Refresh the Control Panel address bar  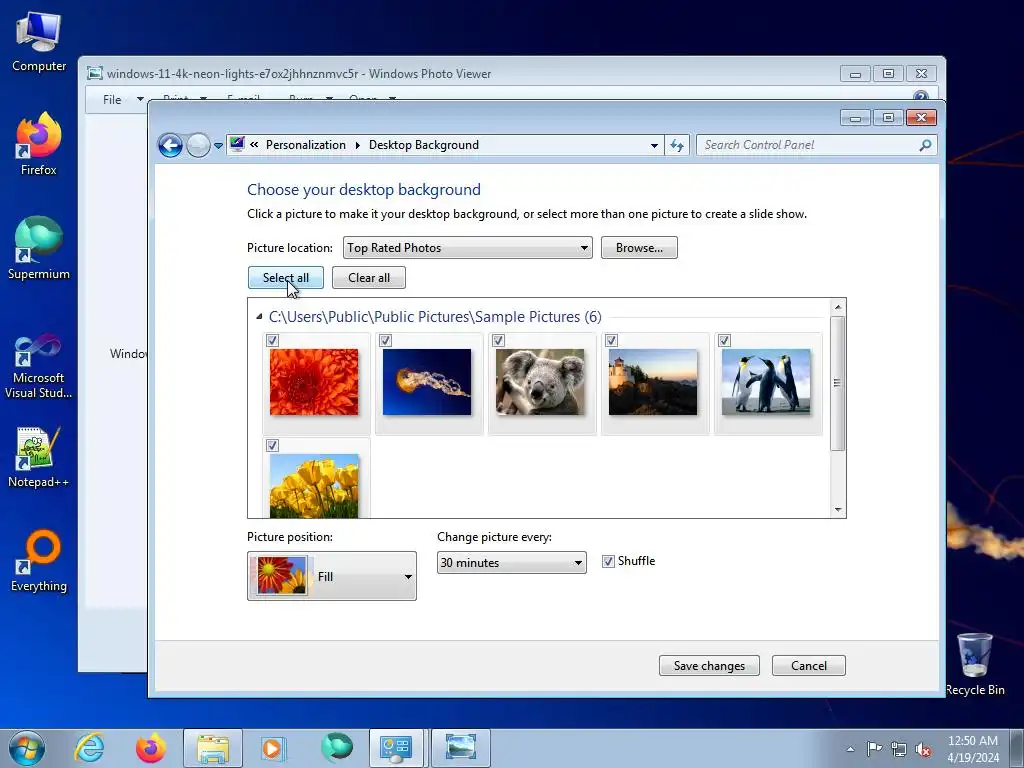677,145
